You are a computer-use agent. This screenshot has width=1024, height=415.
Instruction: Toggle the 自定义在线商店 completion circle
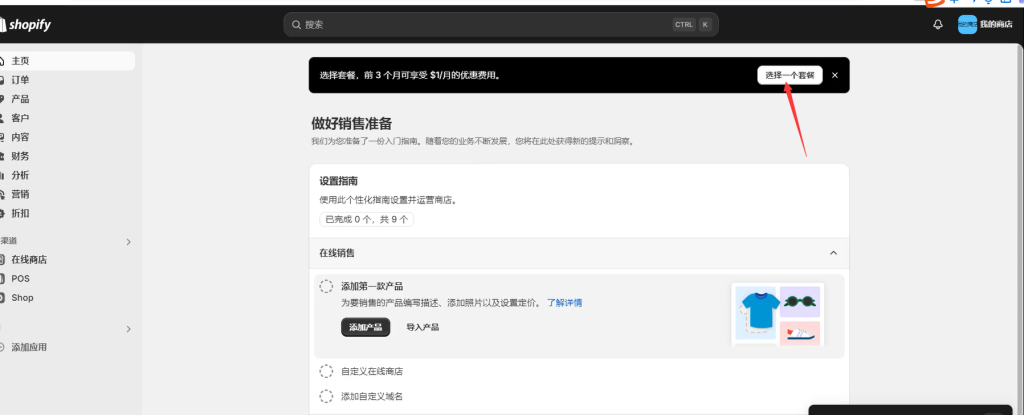tap(326, 371)
